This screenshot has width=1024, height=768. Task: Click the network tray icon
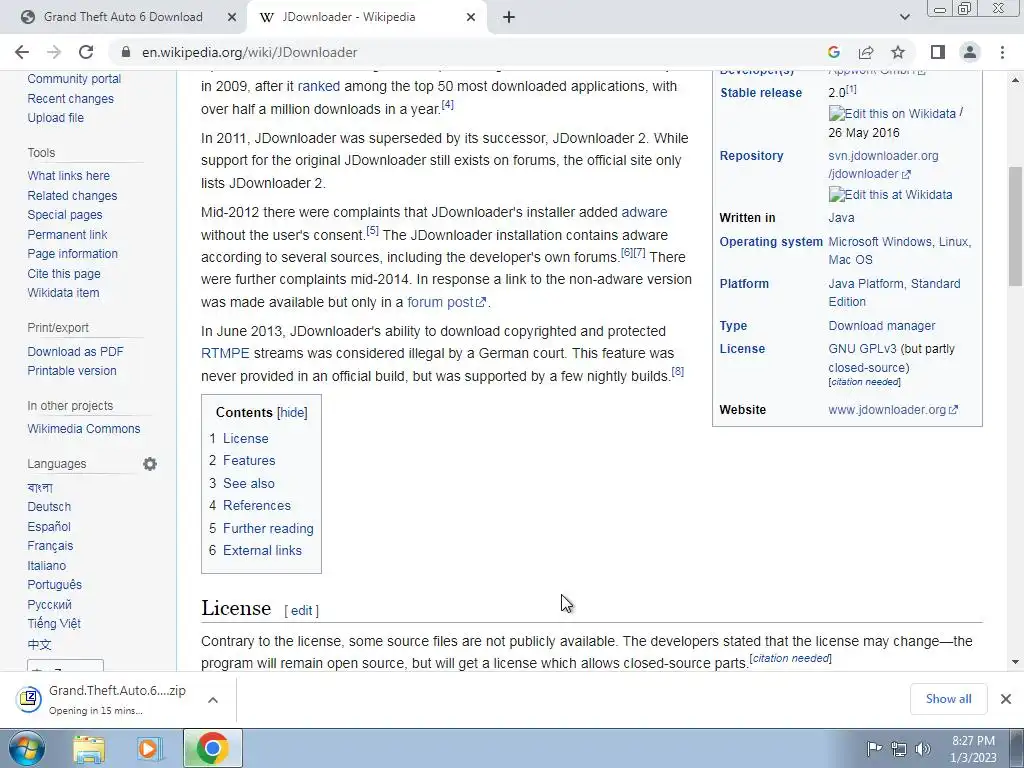899,749
